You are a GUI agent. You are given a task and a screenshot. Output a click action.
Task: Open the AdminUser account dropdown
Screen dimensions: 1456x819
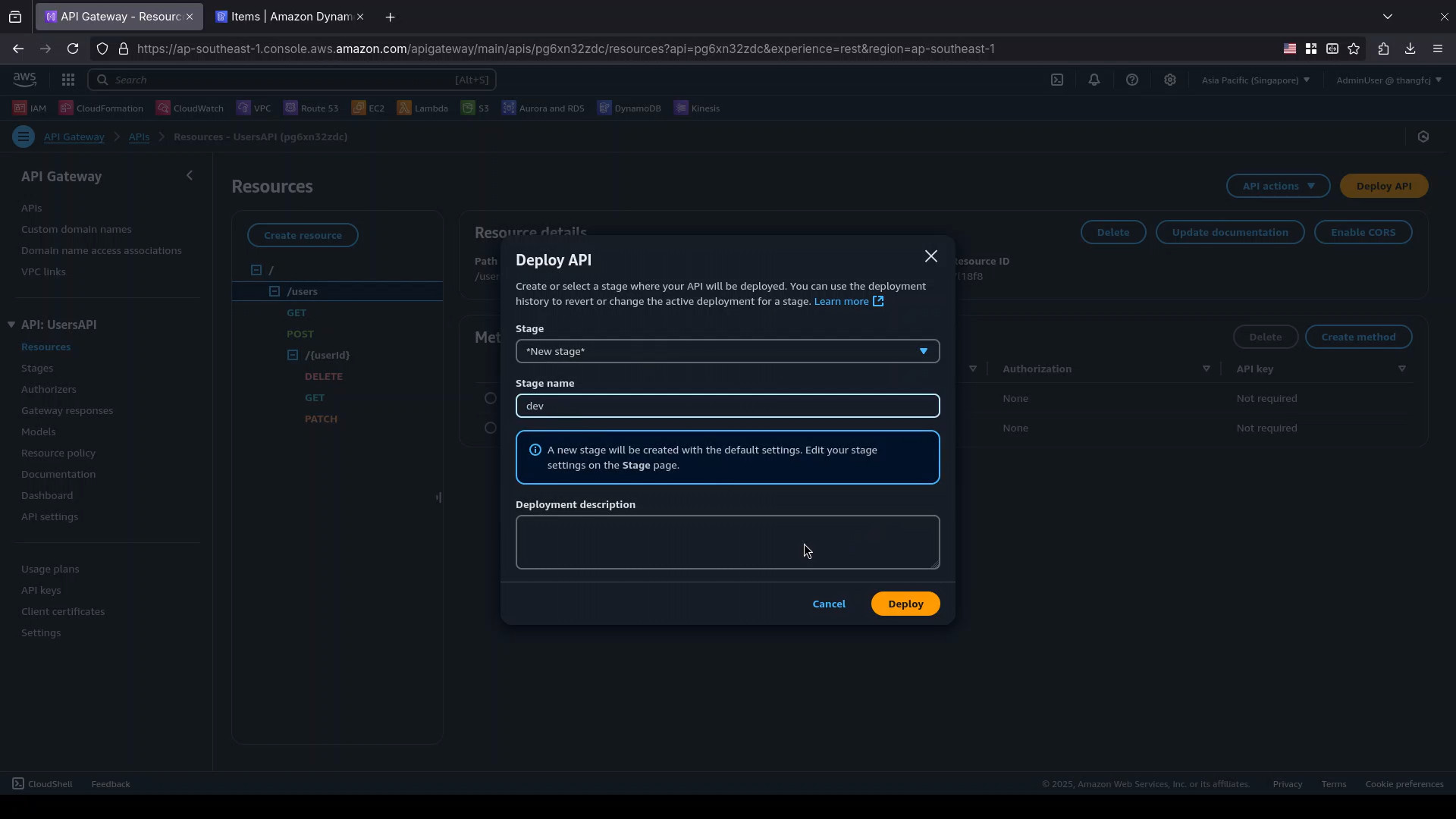point(1389,80)
